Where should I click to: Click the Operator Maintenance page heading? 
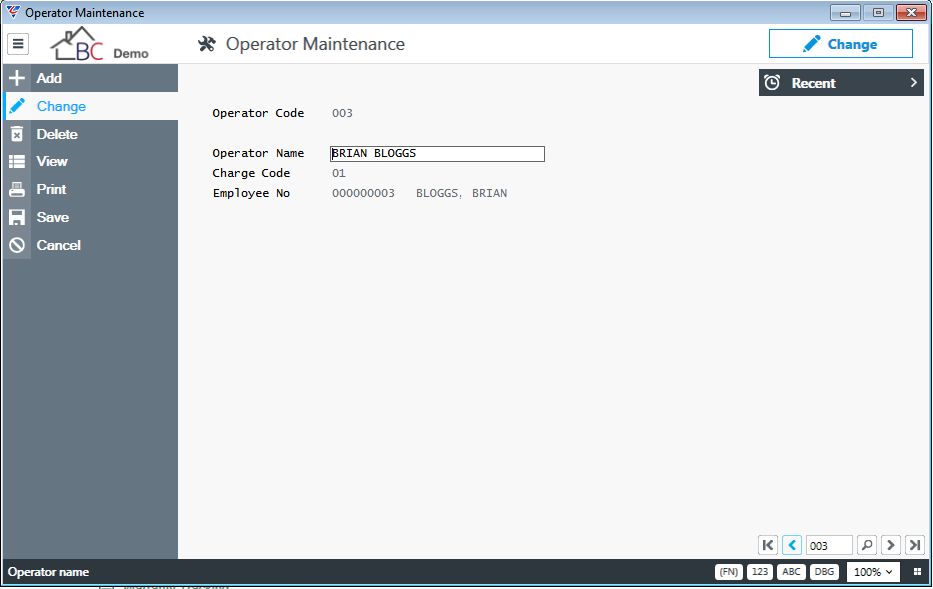tap(315, 44)
